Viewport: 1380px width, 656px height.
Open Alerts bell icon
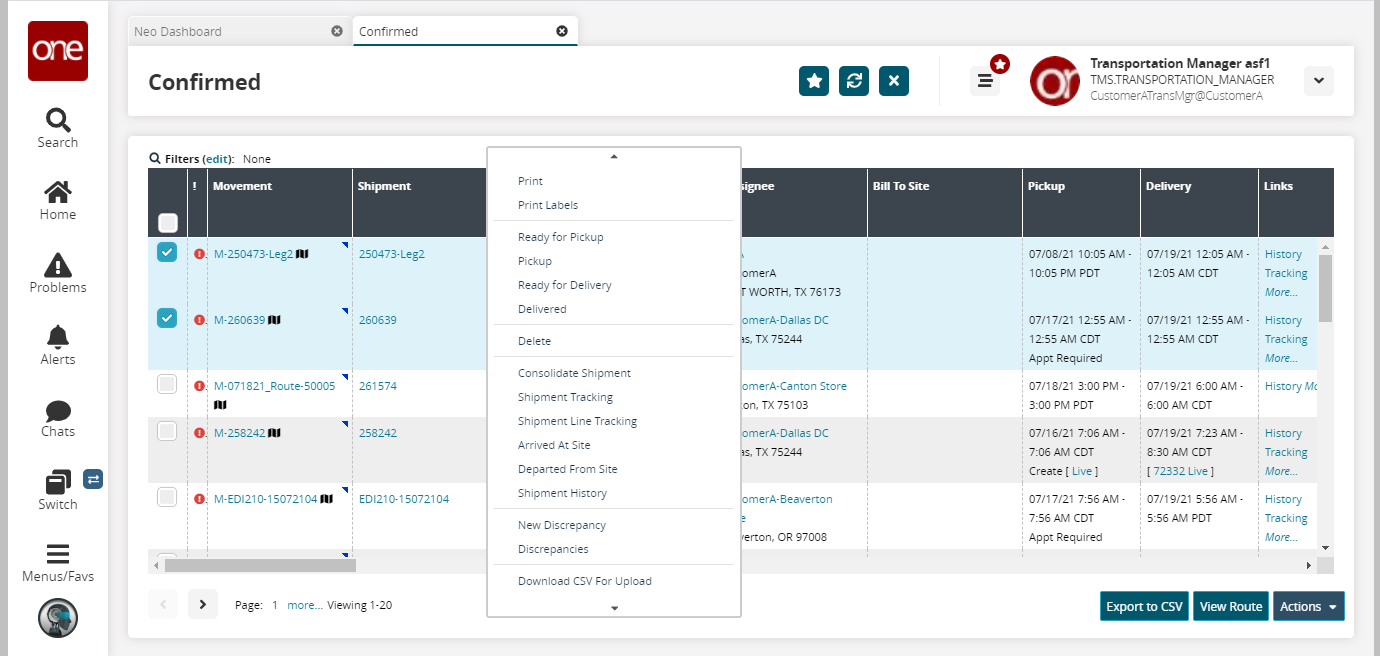tap(58, 337)
